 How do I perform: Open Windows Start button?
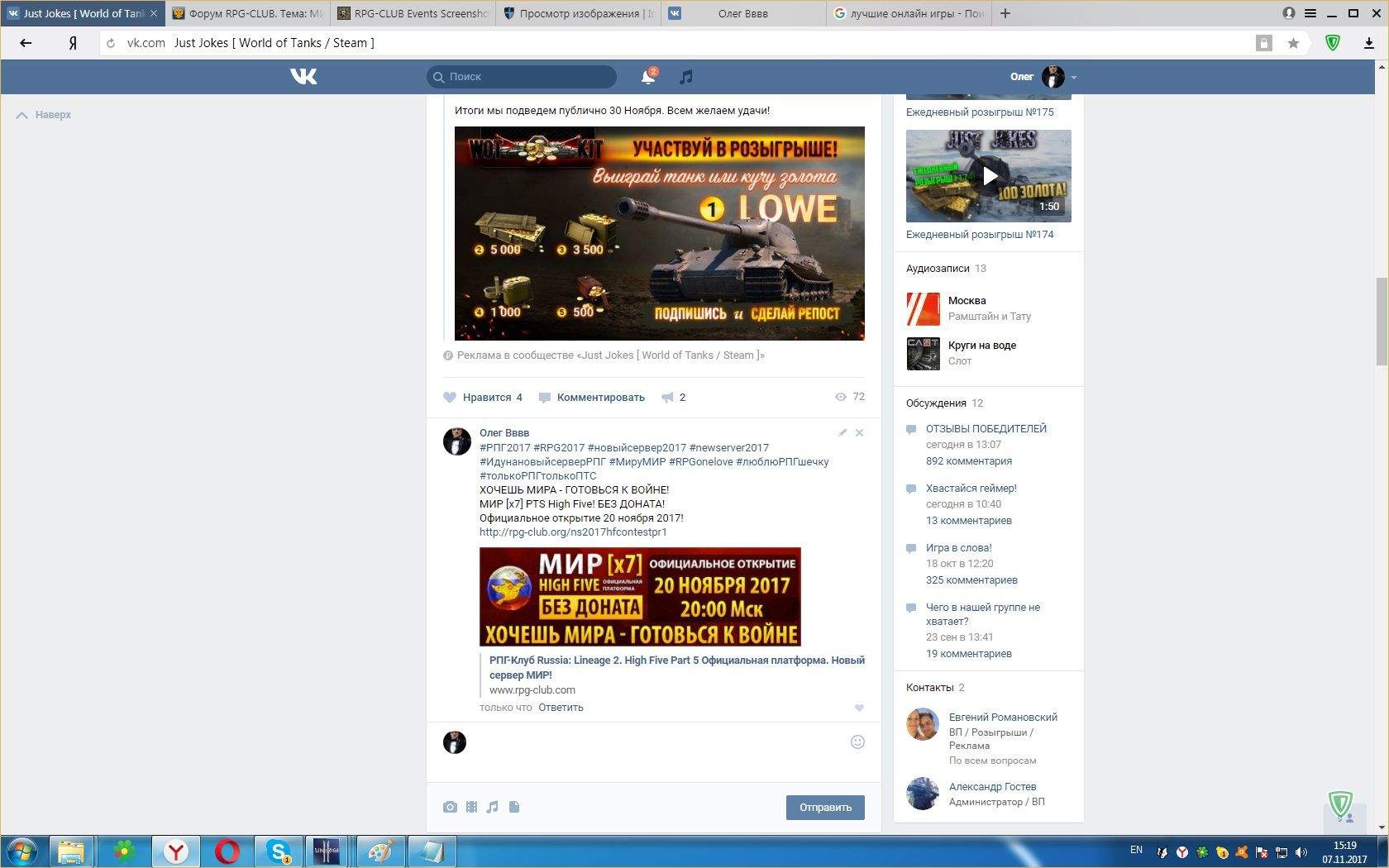point(22,851)
